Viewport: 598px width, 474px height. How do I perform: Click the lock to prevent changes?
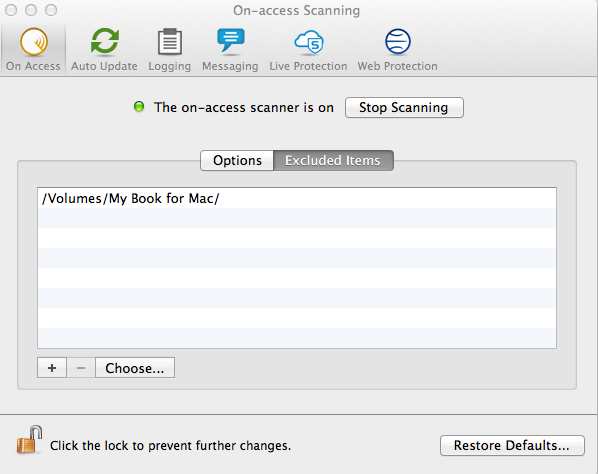click(x=29, y=440)
